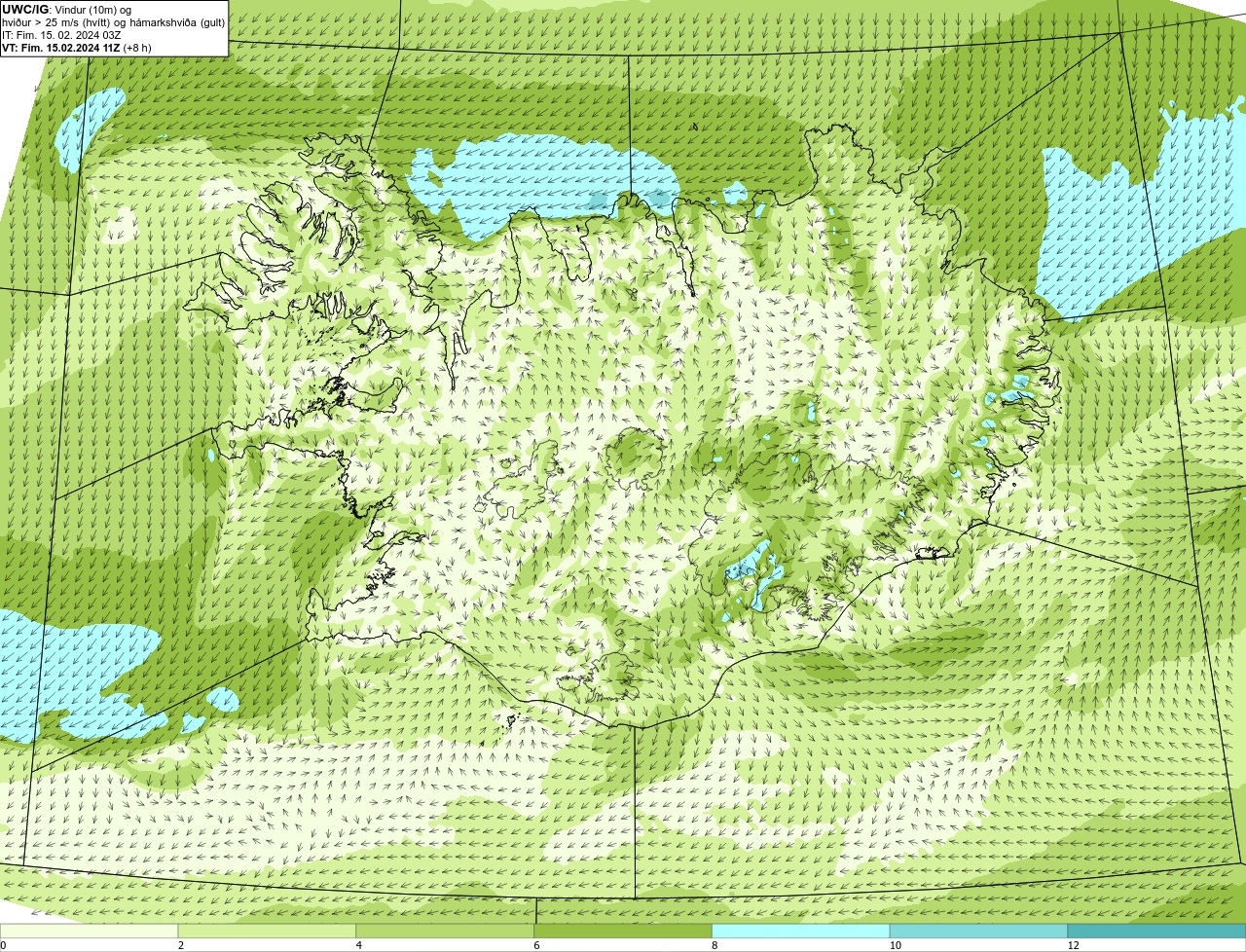Click the colorbar label '8'

coord(715,945)
